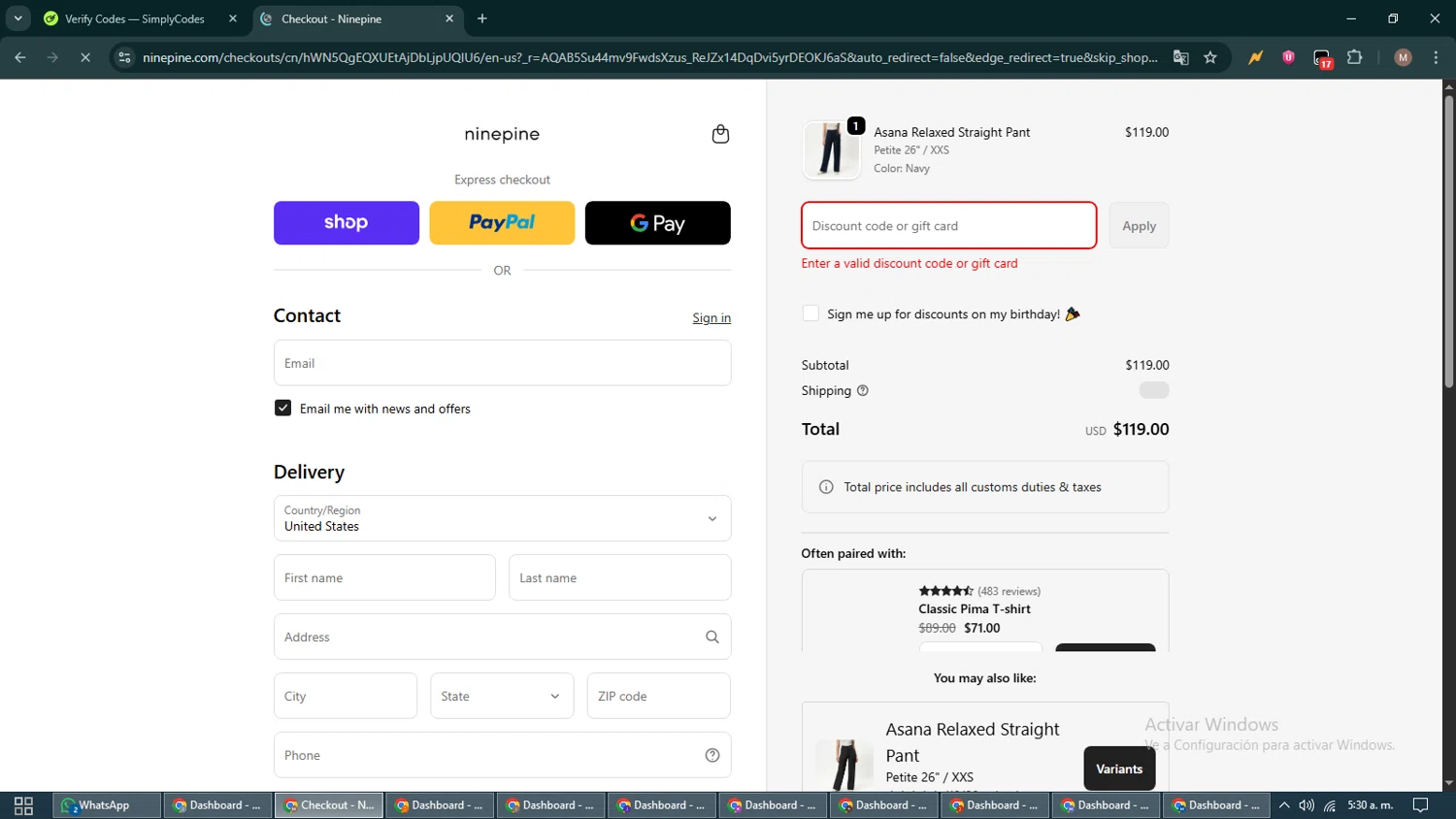Click the City input field

click(x=345, y=696)
